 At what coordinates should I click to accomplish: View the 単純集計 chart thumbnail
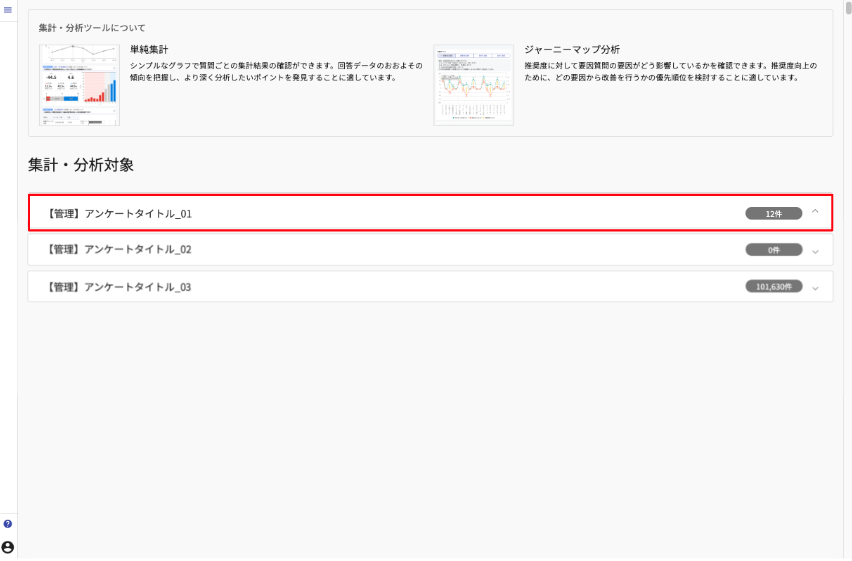click(x=79, y=85)
